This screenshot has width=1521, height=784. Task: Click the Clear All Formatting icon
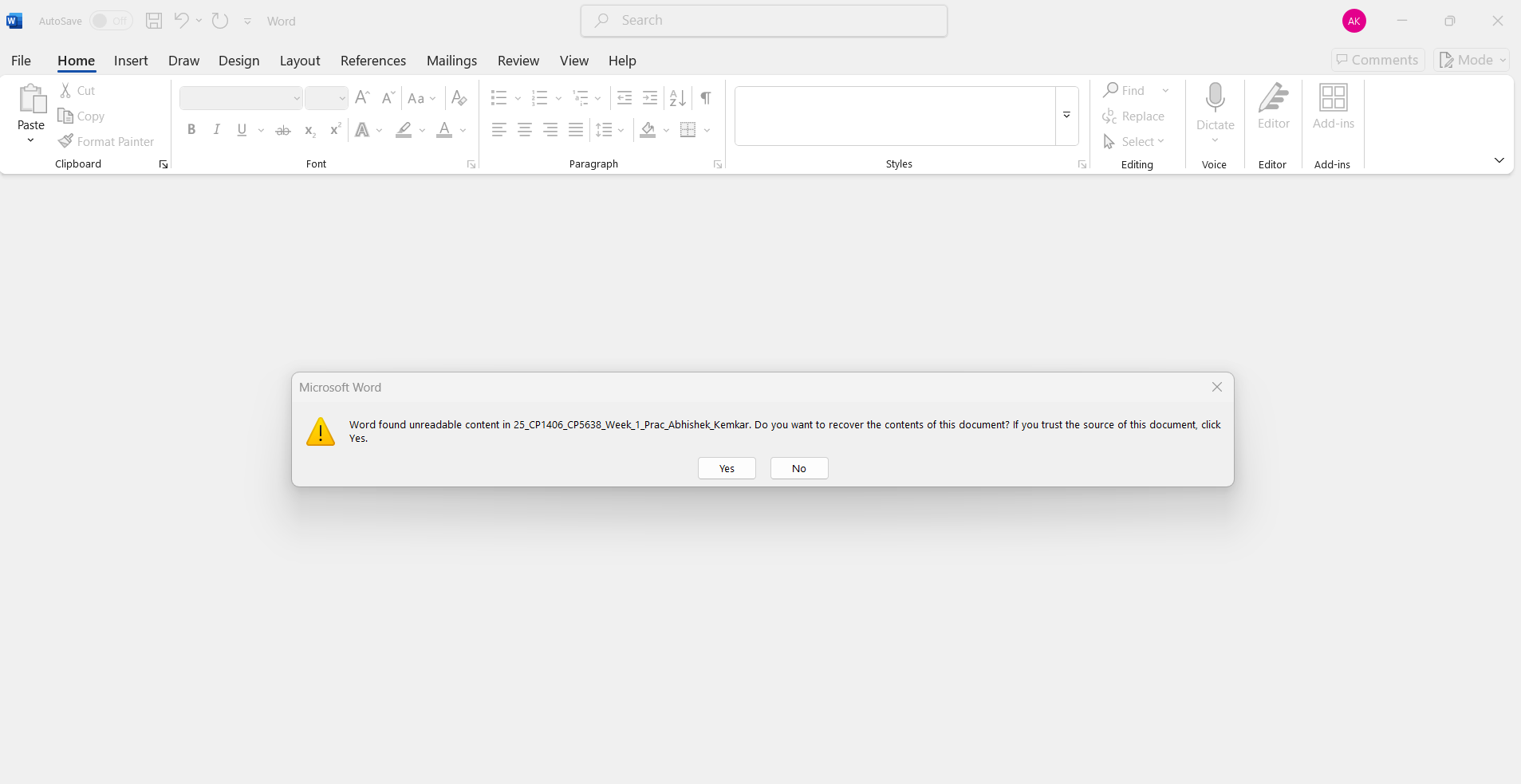click(459, 98)
